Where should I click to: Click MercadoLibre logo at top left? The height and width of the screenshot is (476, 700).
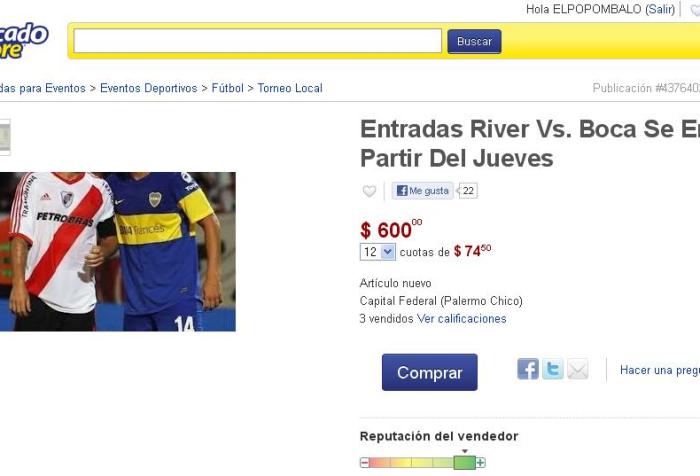22,40
